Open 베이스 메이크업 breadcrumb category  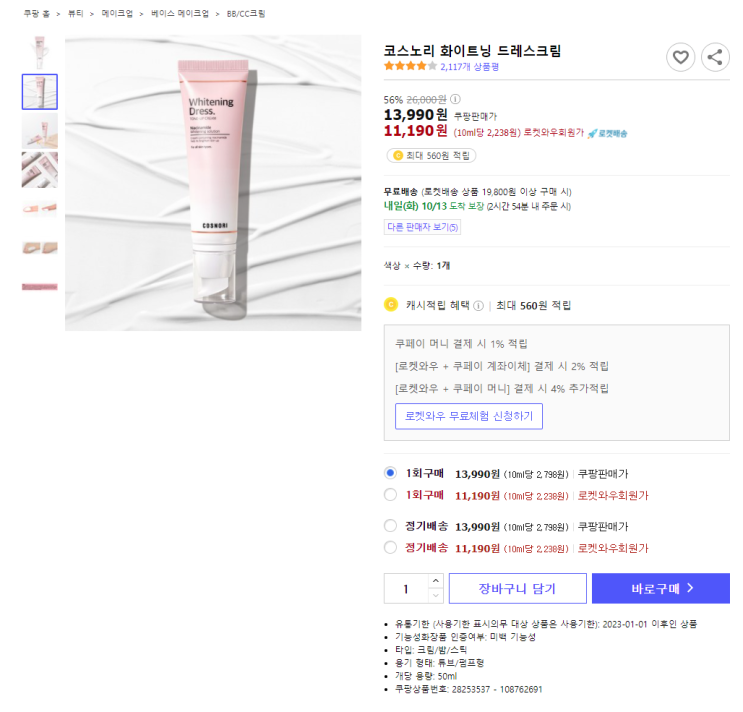tap(180, 14)
